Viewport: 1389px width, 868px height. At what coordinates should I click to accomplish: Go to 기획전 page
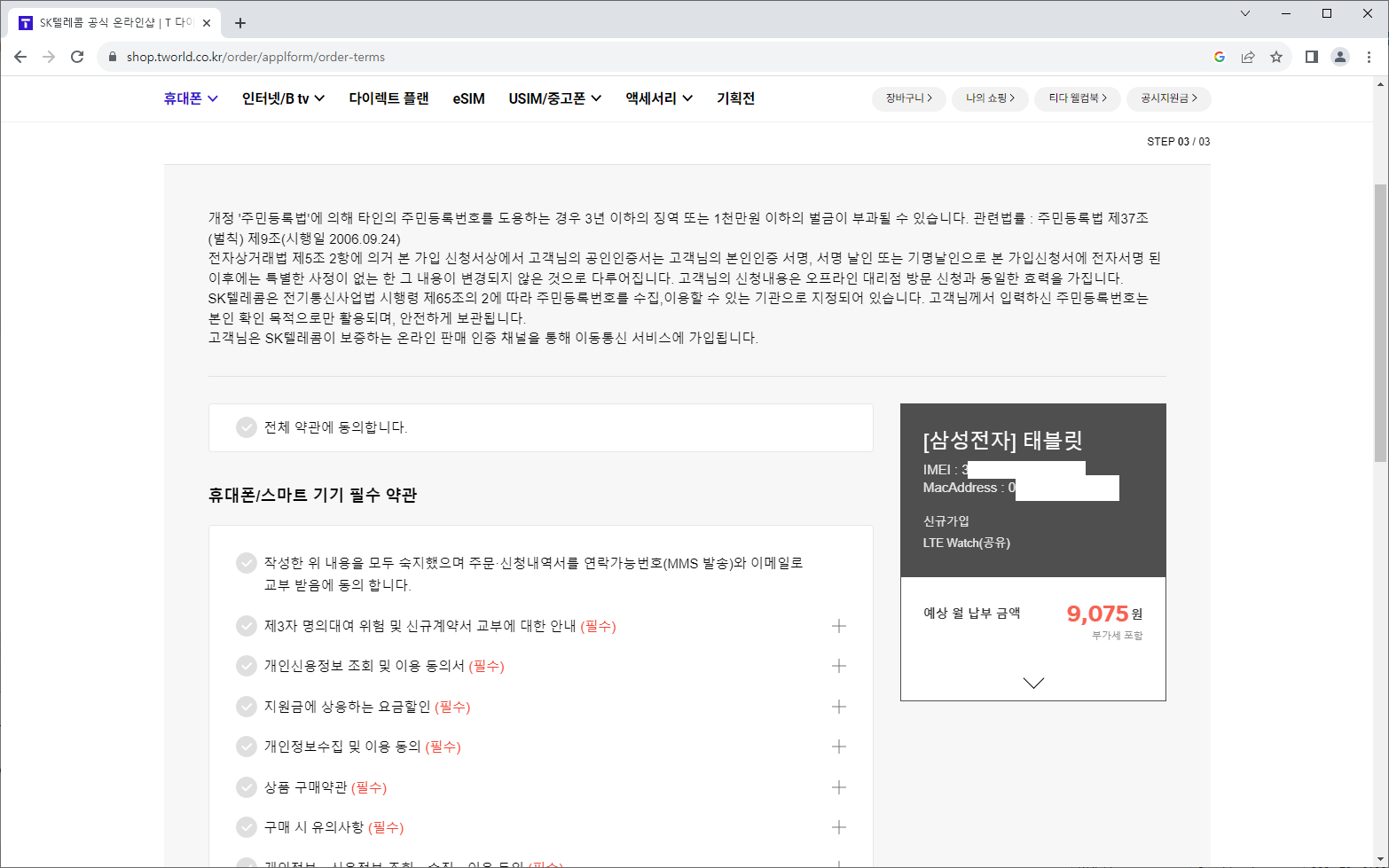click(x=735, y=98)
